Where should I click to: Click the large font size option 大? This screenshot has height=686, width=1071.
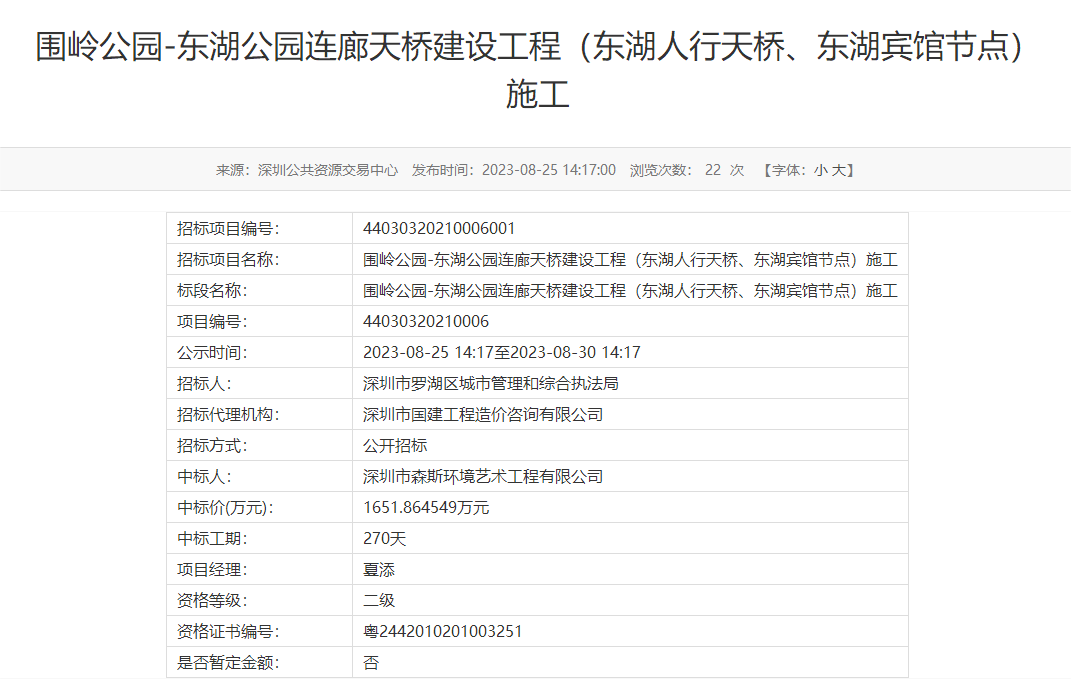[839, 170]
